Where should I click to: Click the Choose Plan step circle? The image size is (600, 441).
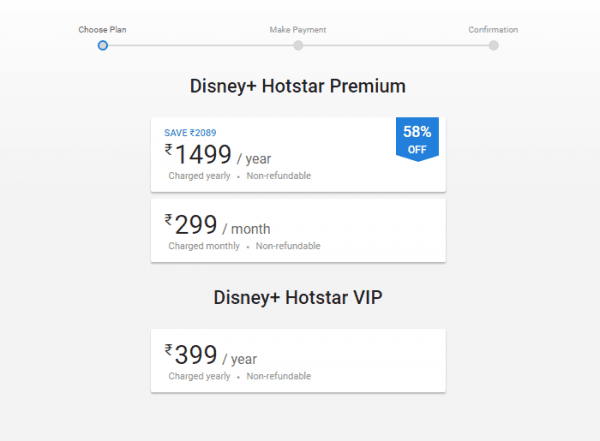(x=103, y=45)
